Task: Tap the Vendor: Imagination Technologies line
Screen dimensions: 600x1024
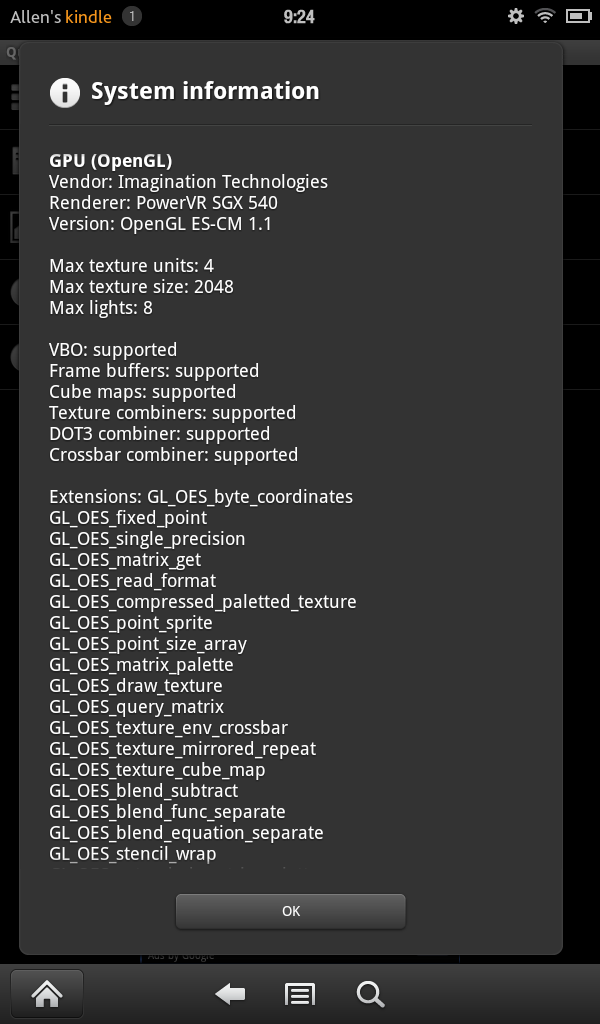Action: pos(189,182)
